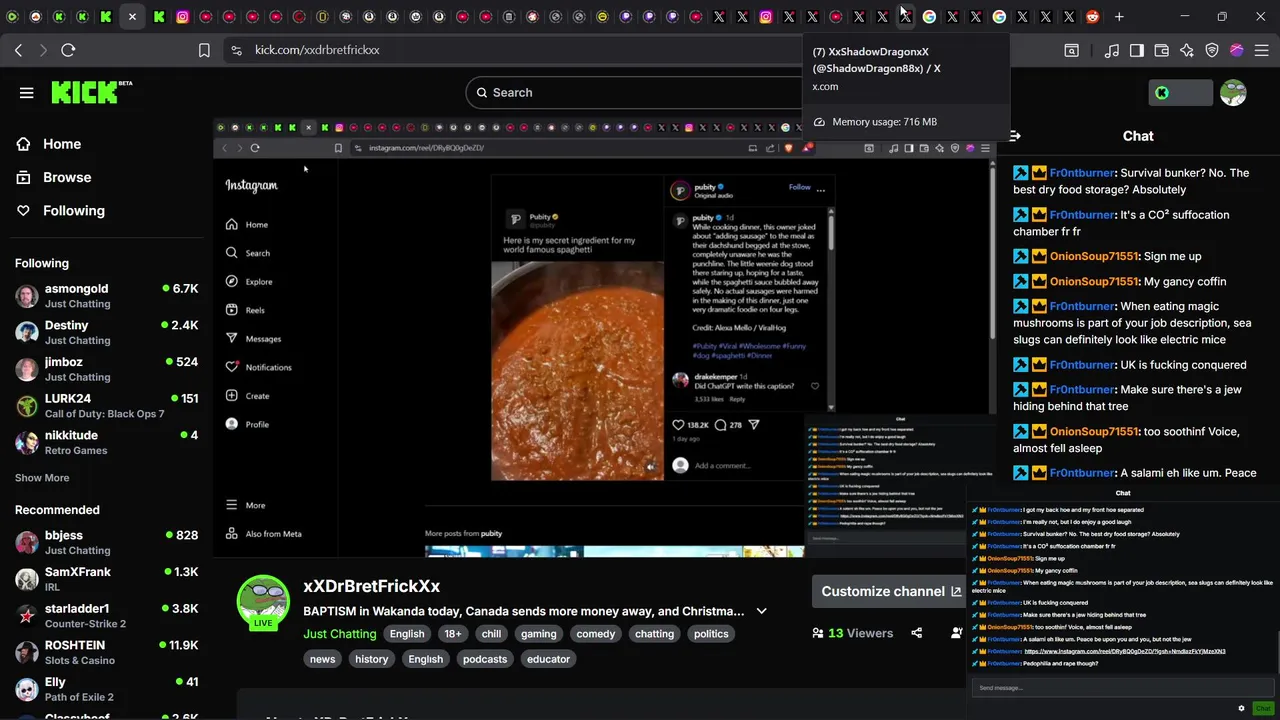
Task: Open LURK24 Call of Duty channel
Action: (x=106, y=405)
